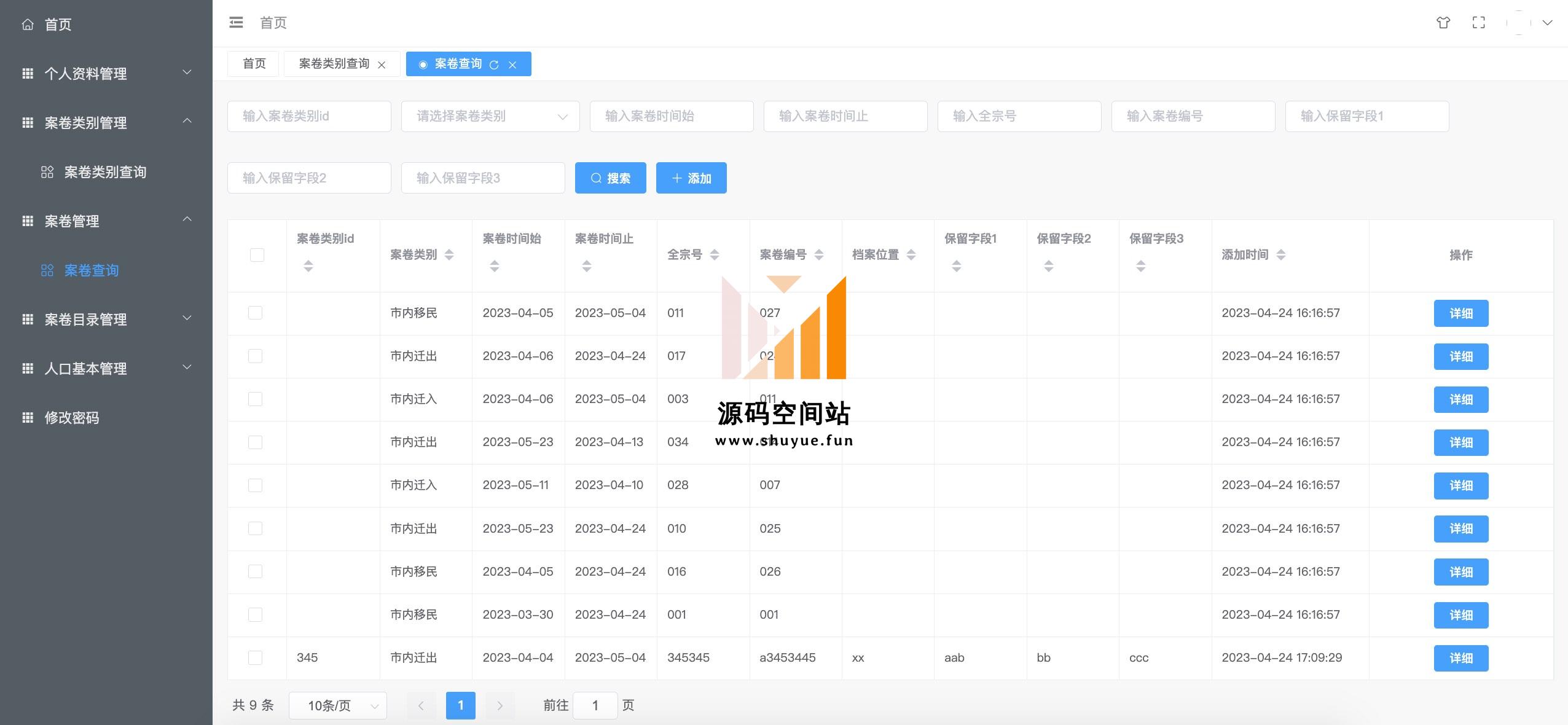The image size is (1568, 725).
Task: Click the 搜索 button
Action: pos(610,178)
